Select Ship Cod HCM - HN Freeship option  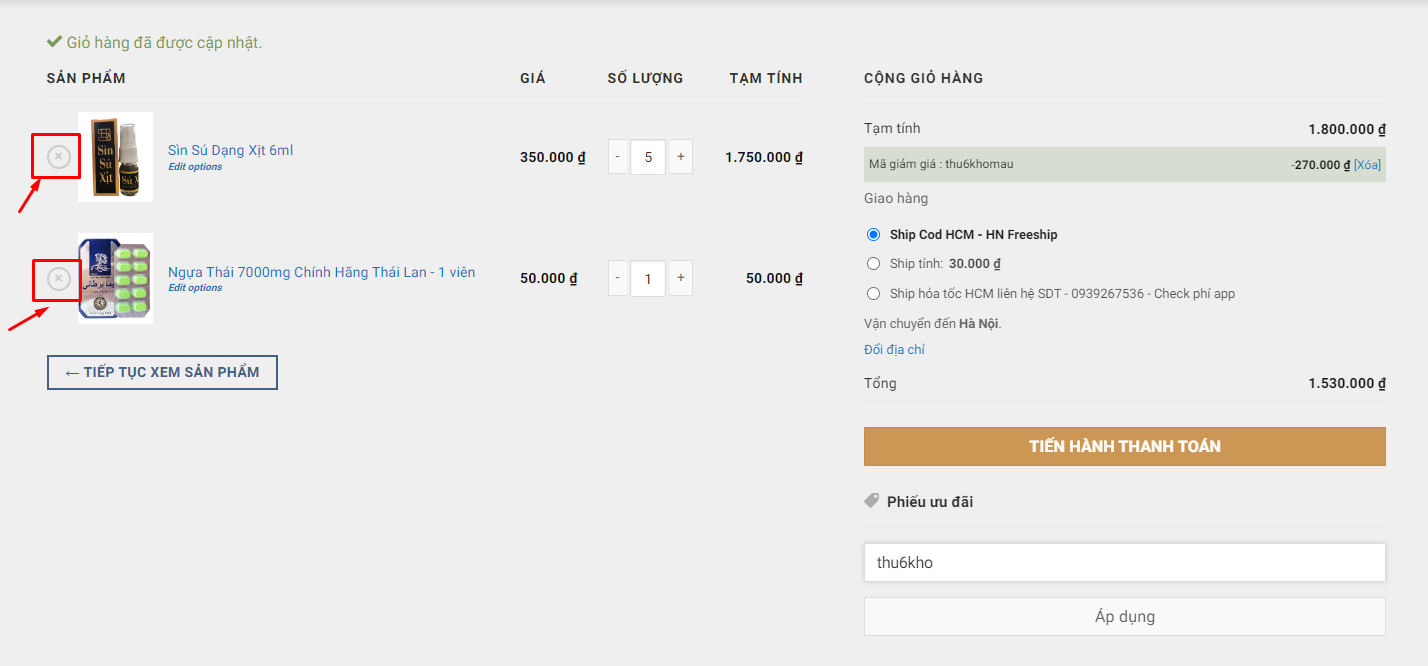[x=873, y=235]
